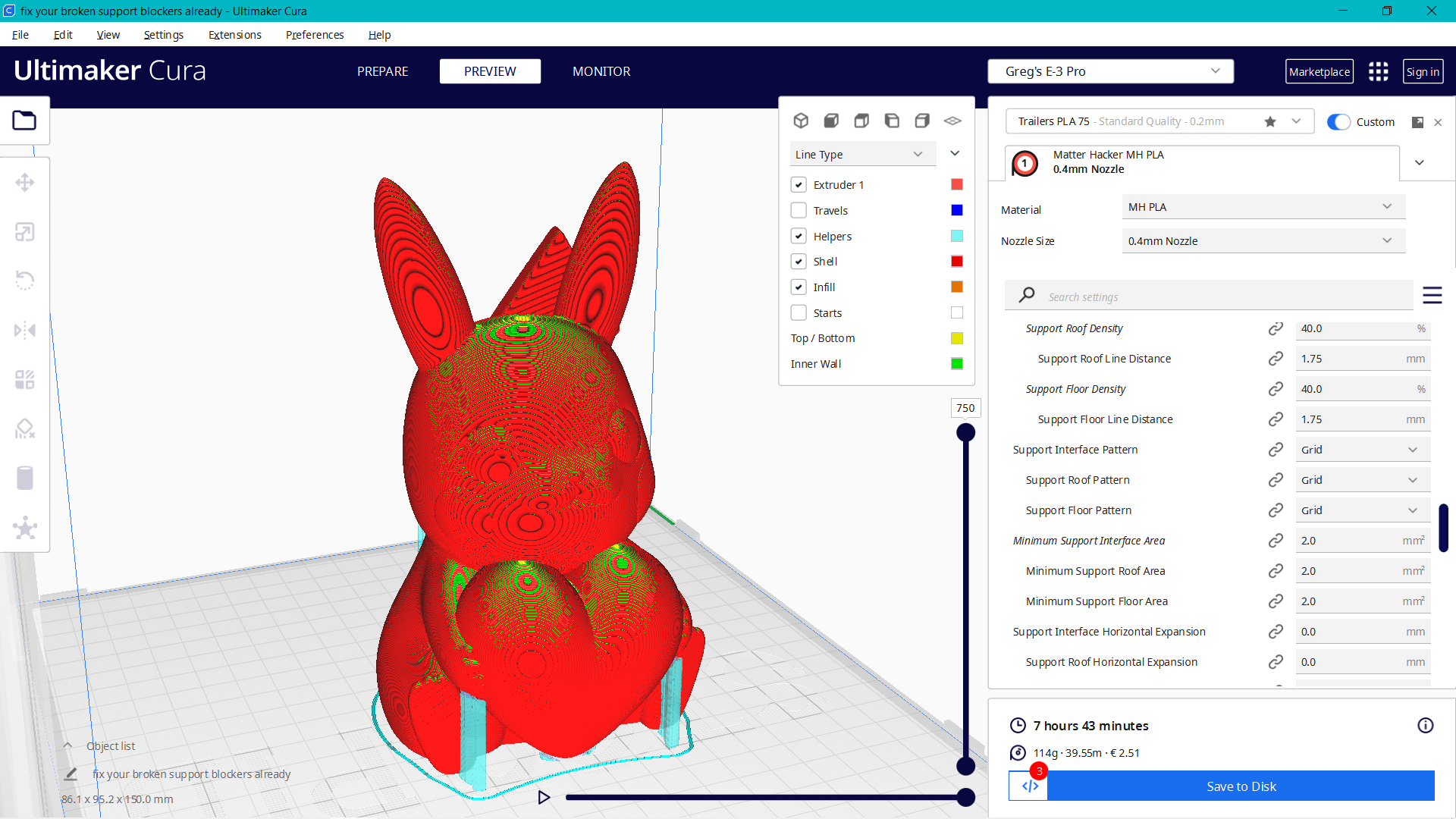This screenshot has width=1456, height=819.
Task: Disable the Shell line type
Action: [x=799, y=261]
